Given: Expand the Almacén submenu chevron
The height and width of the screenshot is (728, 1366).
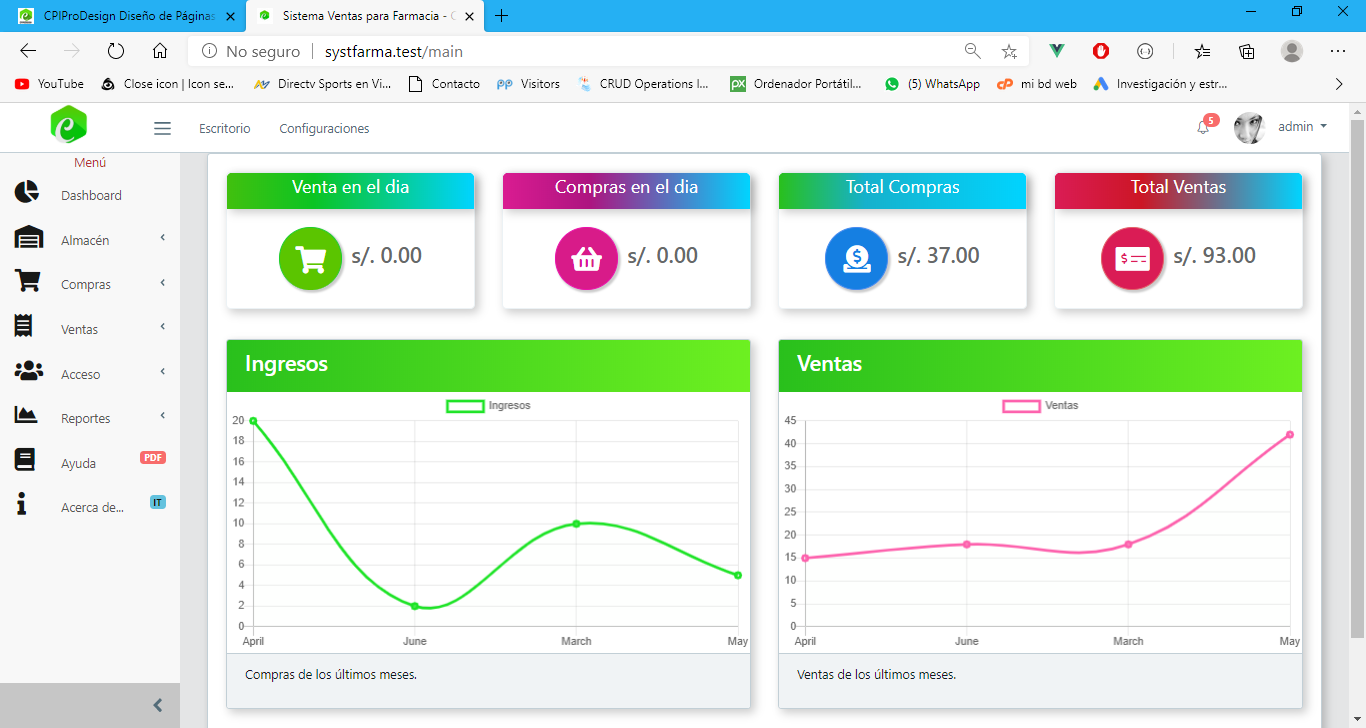Looking at the screenshot, I should click(162, 238).
